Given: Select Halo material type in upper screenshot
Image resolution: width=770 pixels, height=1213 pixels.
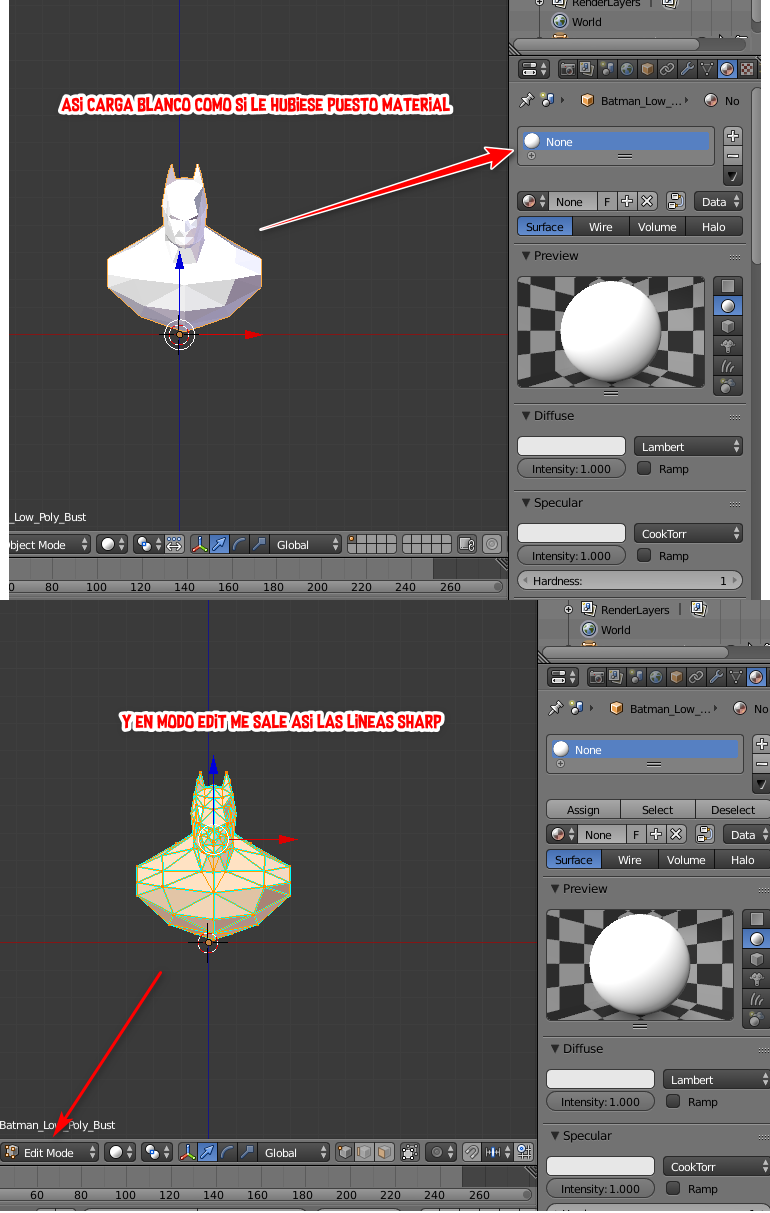Looking at the screenshot, I should [714, 227].
